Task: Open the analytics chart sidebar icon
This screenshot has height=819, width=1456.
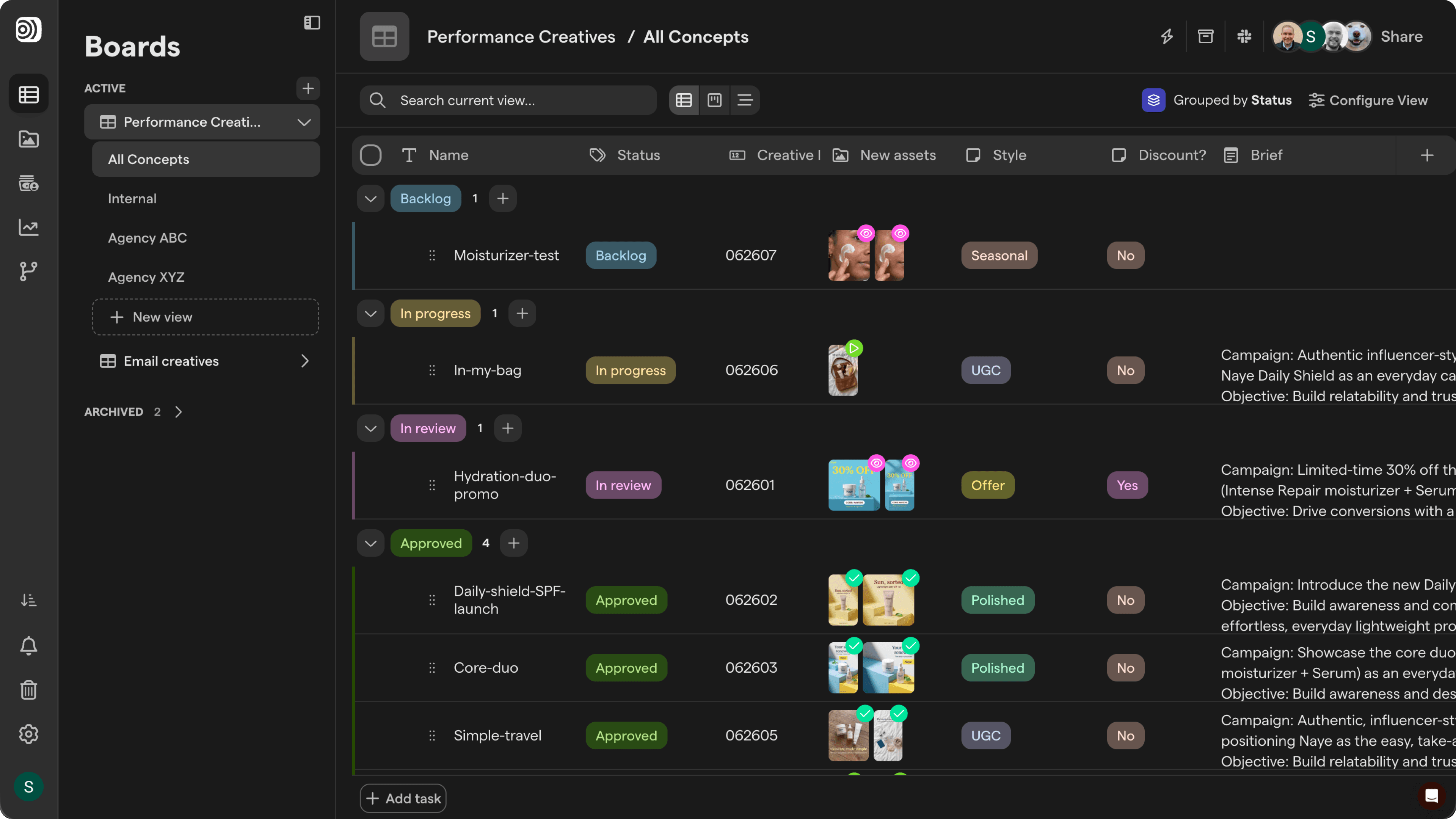Action: pyautogui.click(x=29, y=227)
